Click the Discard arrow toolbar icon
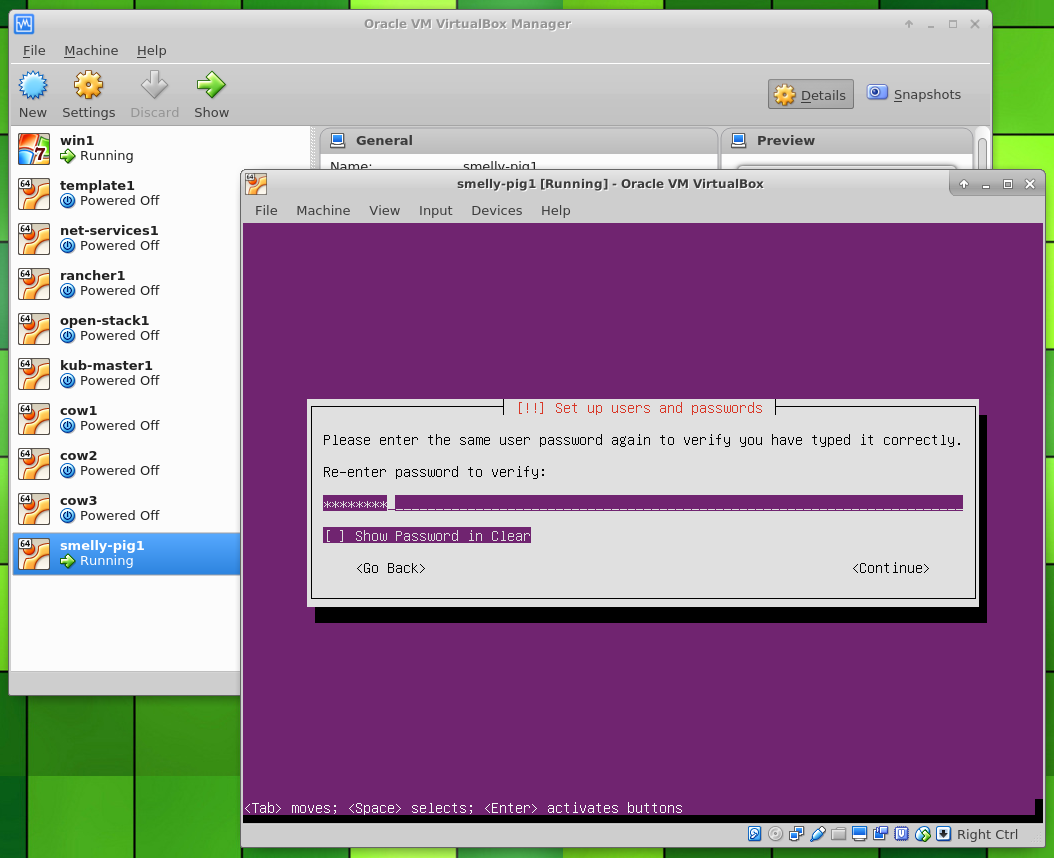The height and width of the screenshot is (858, 1054). click(x=154, y=85)
